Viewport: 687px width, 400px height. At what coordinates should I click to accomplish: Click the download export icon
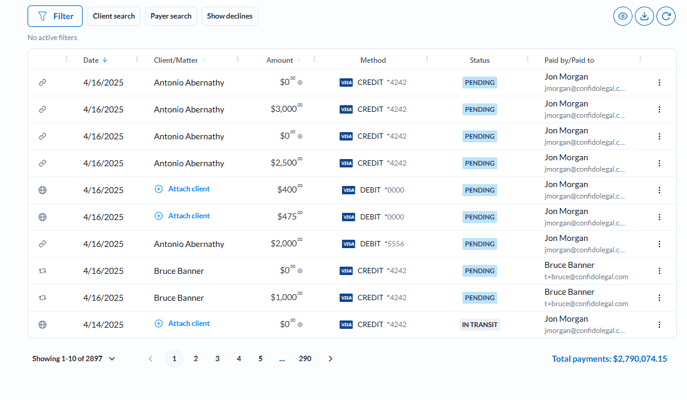(x=644, y=16)
